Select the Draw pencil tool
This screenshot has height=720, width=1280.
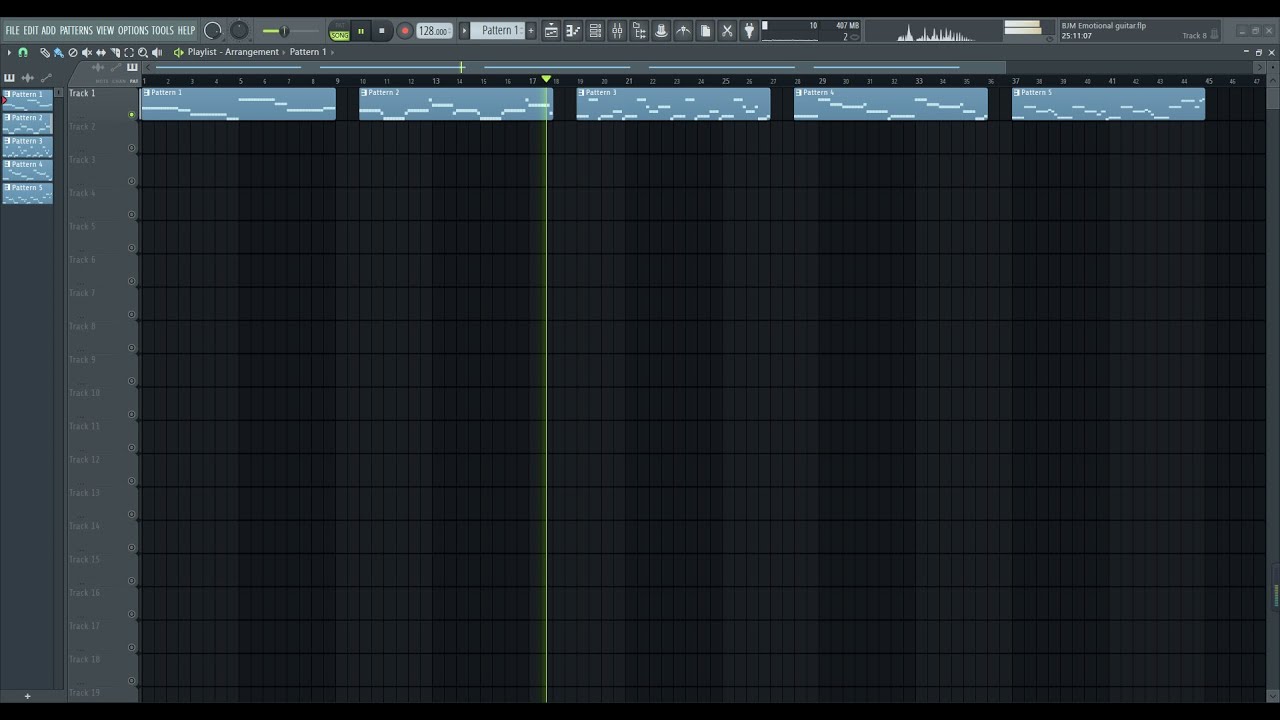[44, 52]
